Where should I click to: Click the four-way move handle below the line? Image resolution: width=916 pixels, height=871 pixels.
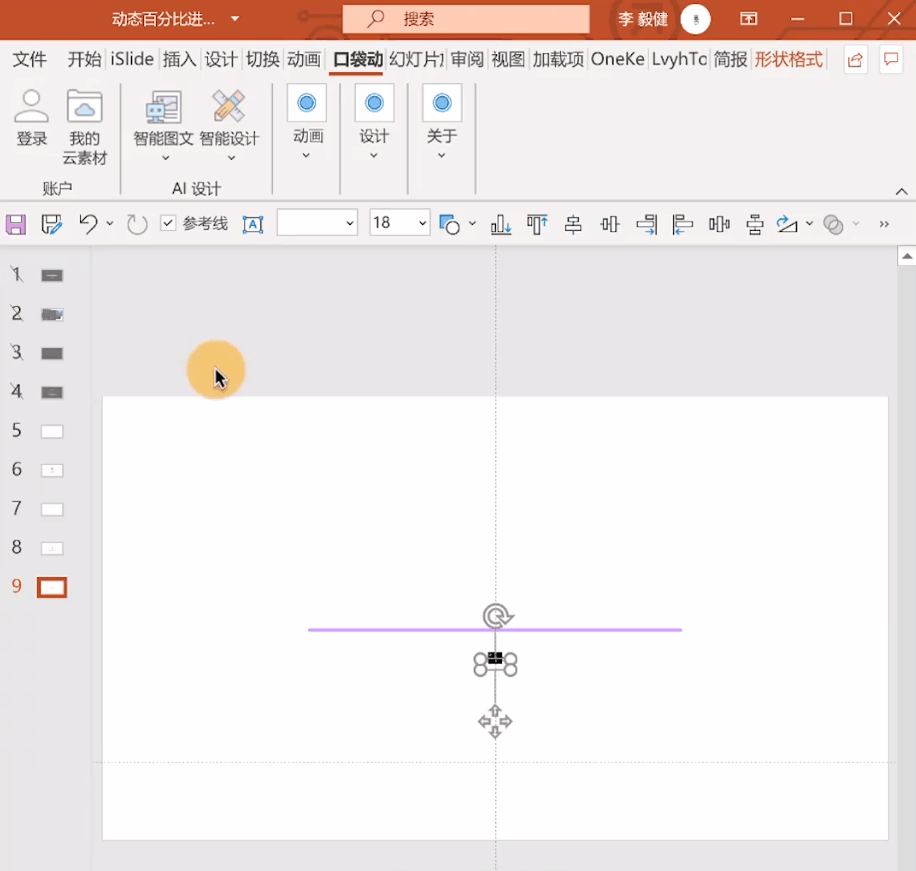click(495, 722)
